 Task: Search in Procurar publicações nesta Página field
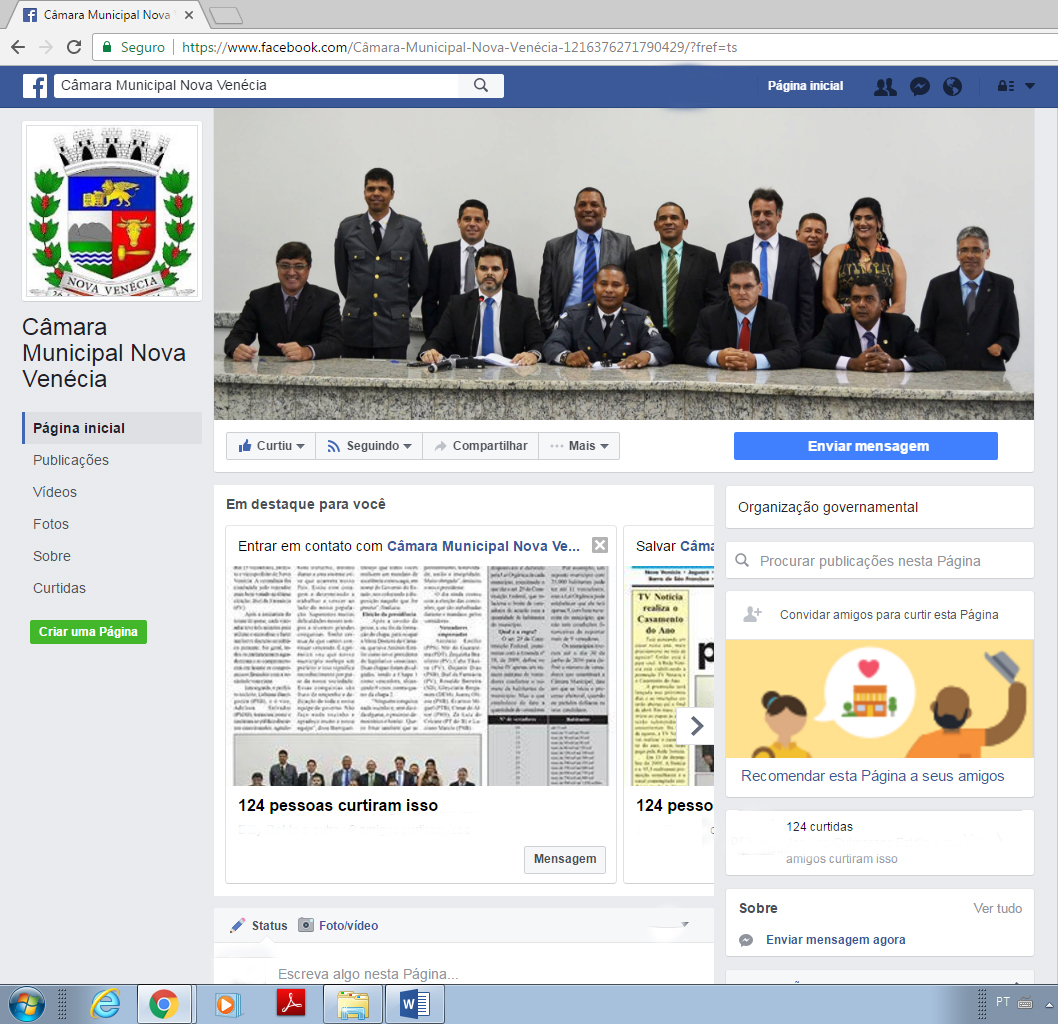tap(880, 561)
